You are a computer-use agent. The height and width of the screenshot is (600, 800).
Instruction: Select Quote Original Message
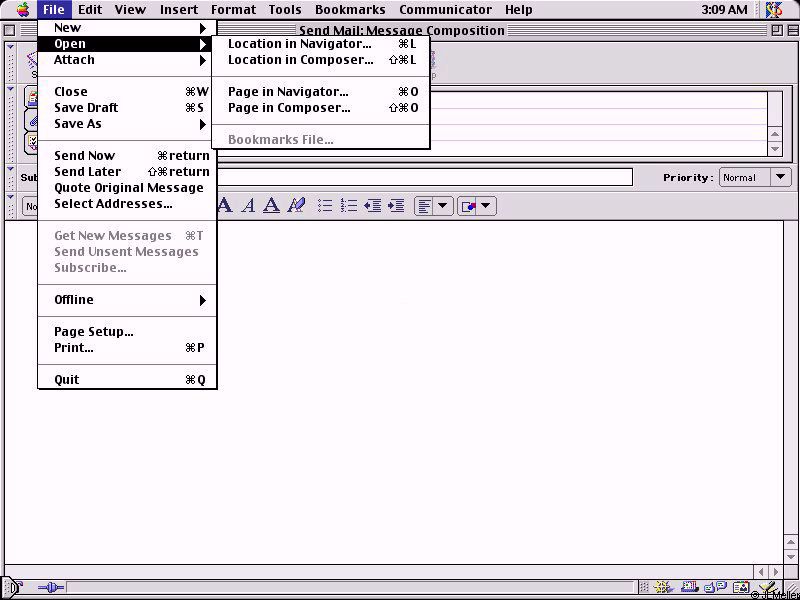[x=128, y=188]
